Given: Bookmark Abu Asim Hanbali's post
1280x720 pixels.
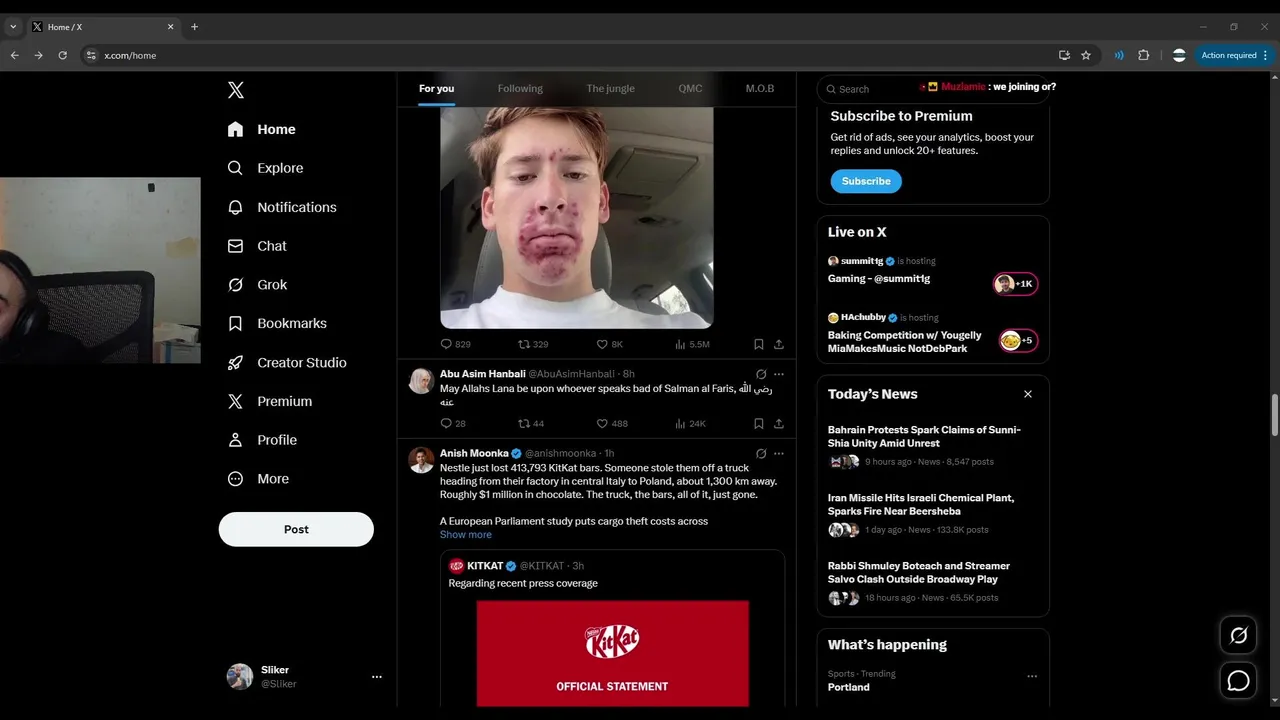Looking at the screenshot, I should (759, 424).
